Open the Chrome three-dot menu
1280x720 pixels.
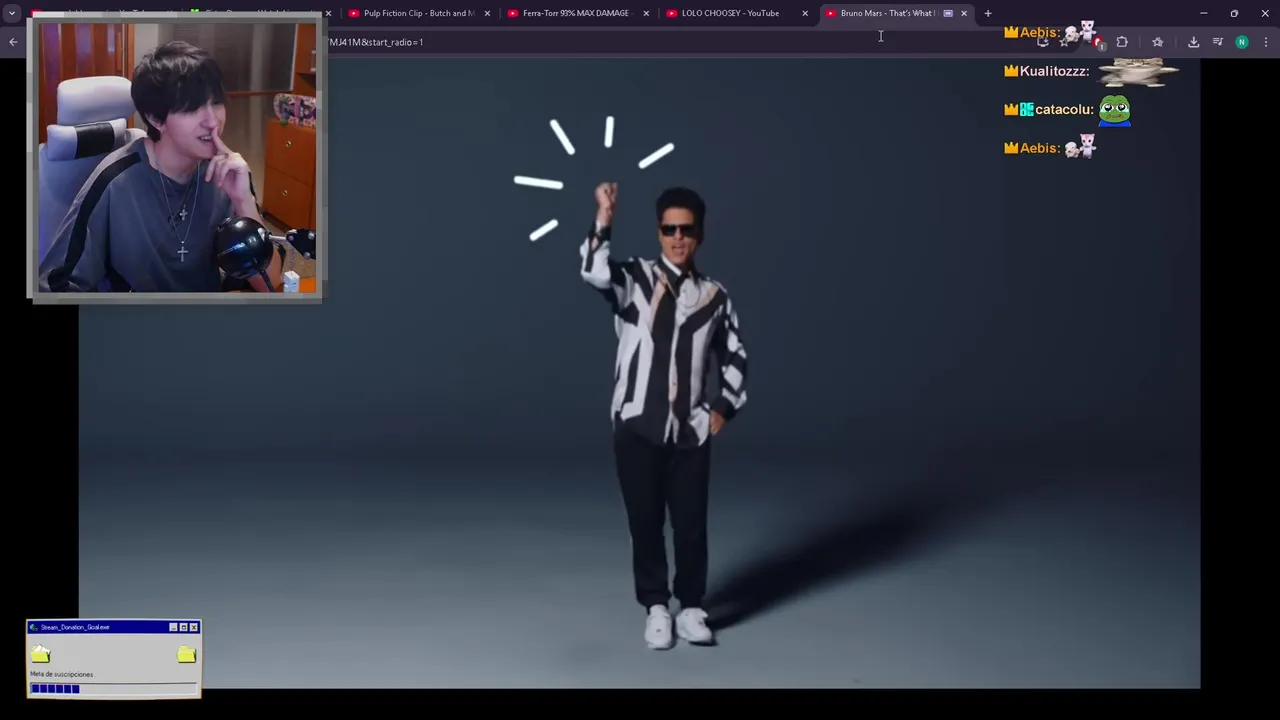point(1266,42)
